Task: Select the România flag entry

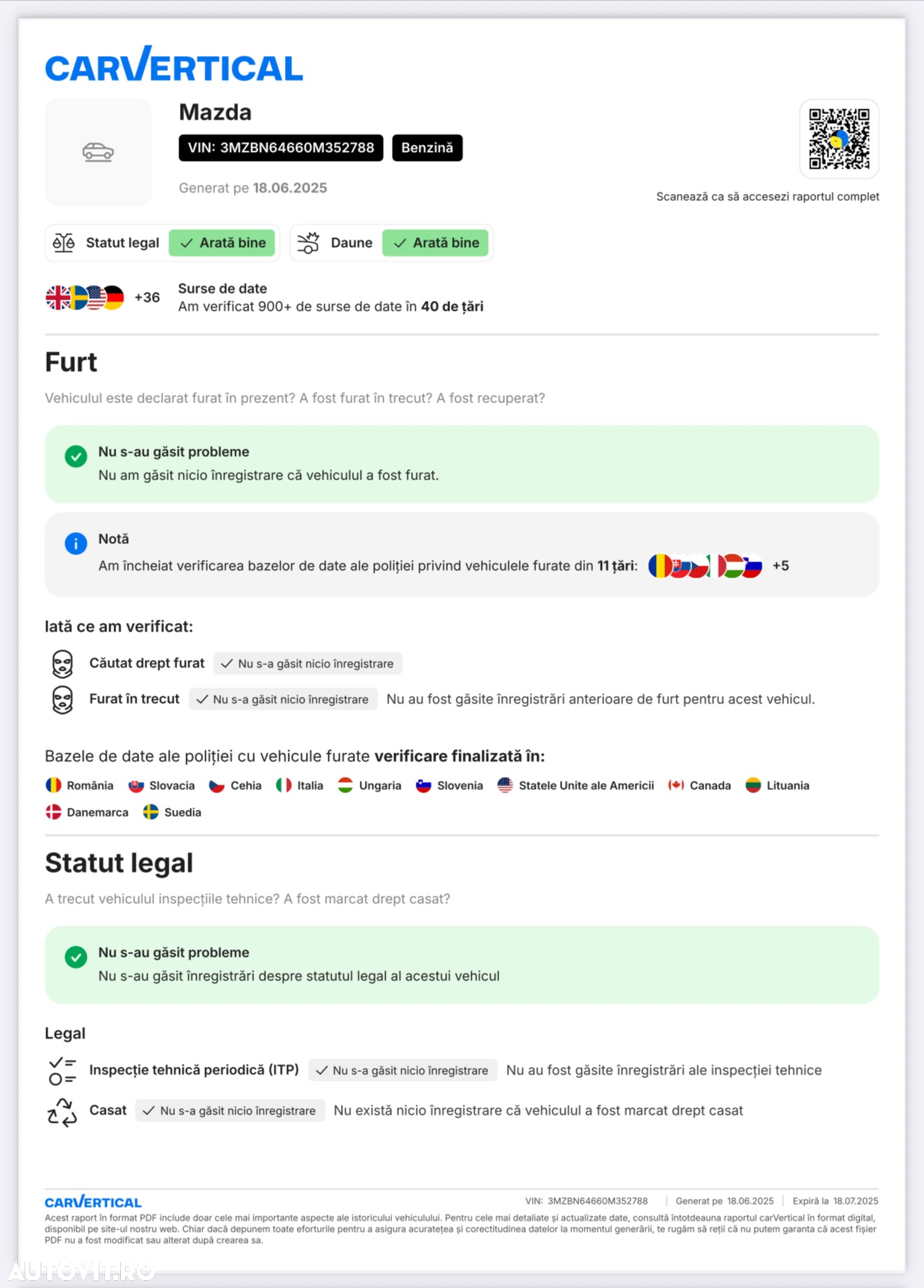Action: (x=79, y=785)
